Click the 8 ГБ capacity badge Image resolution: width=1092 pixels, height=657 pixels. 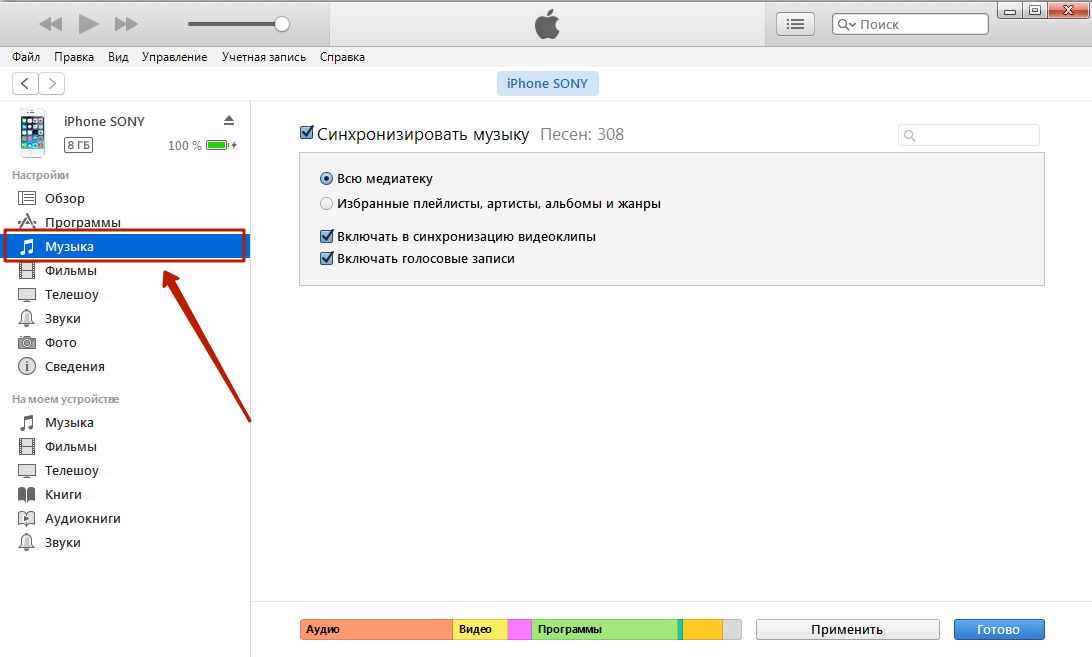(79, 145)
